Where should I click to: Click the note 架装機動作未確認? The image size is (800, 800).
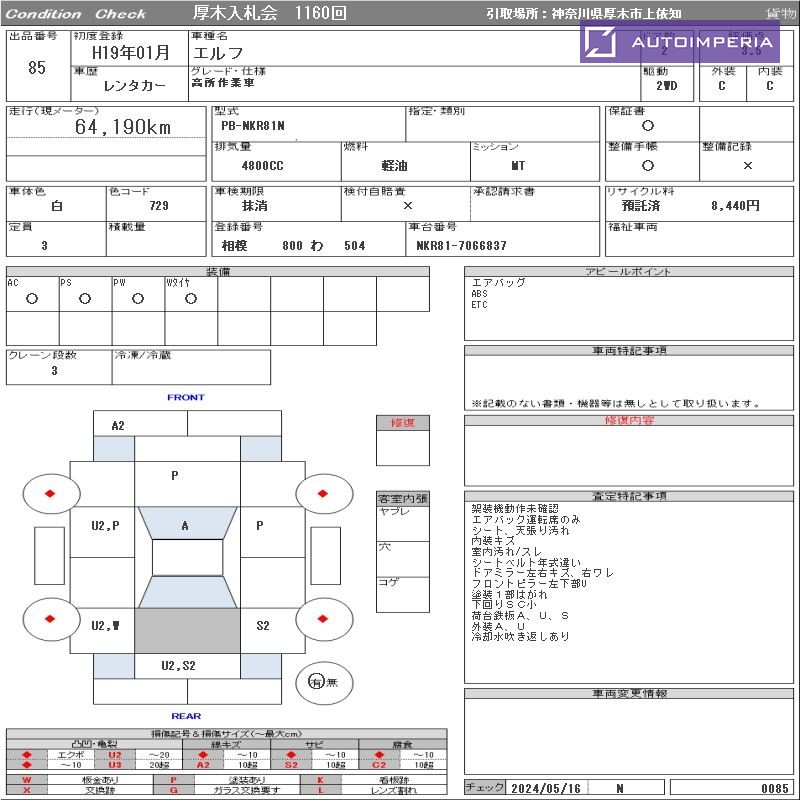click(515, 509)
